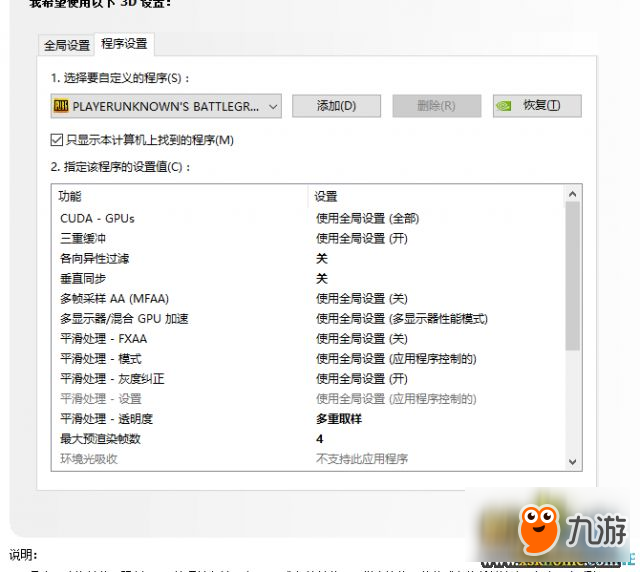Click the 说明: description label
The image size is (640, 572).
click(23, 554)
